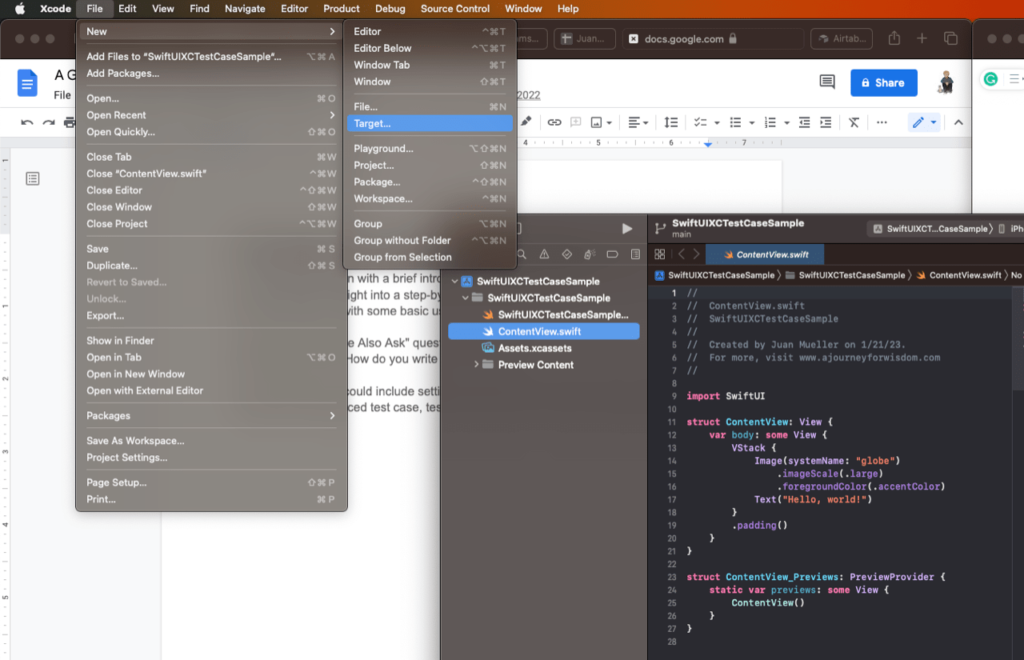Choose Workspace… from the New submenu
Screen dimensions: 1024x660
(x=430, y=198)
